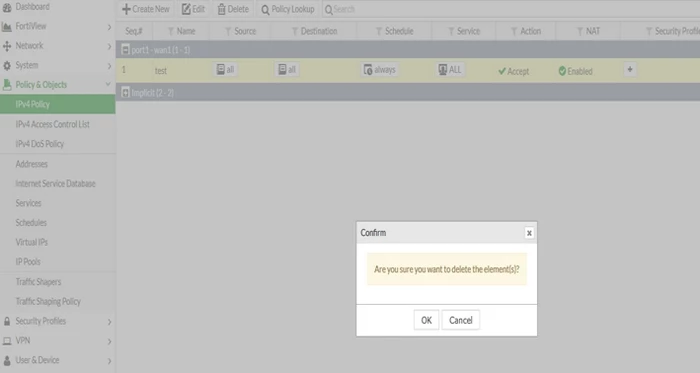
Task: Expand the VPN menu chevron
Action: click(x=109, y=342)
